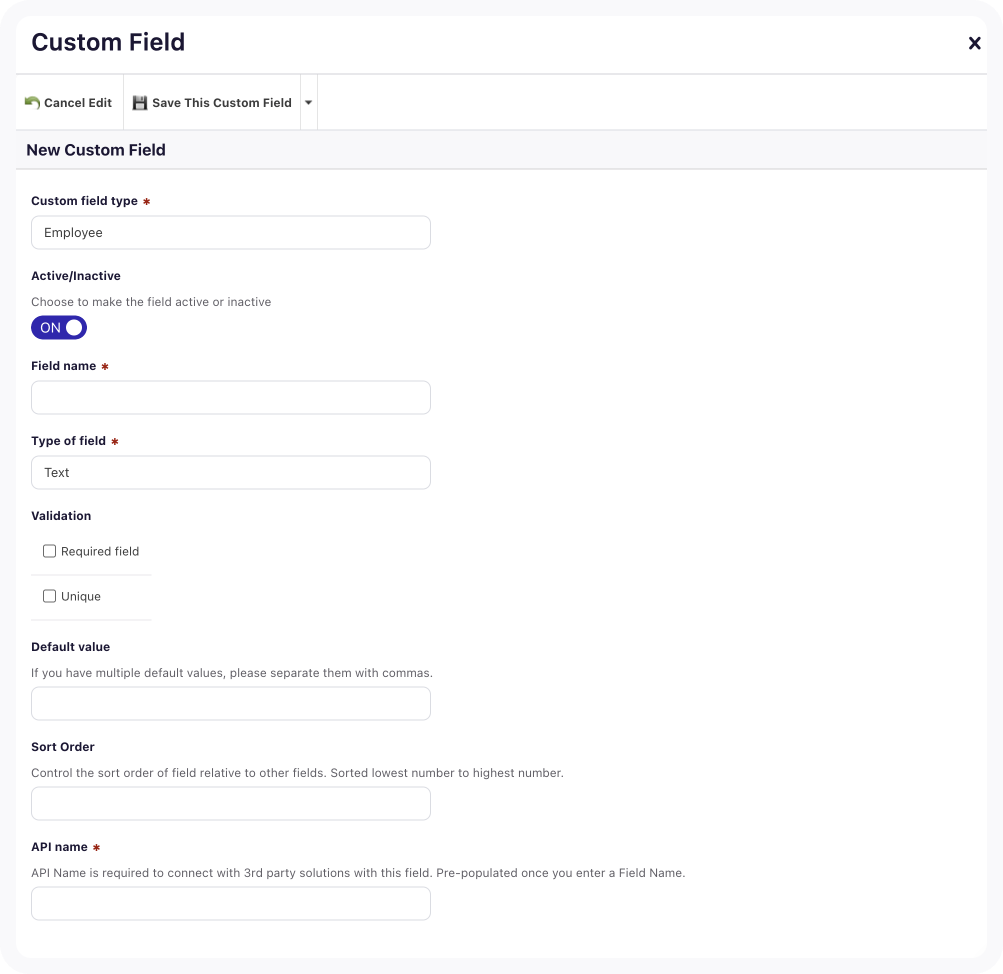This screenshot has width=1003, height=974.
Task: Toggle the Active/Inactive switch off
Action: pos(59,328)
